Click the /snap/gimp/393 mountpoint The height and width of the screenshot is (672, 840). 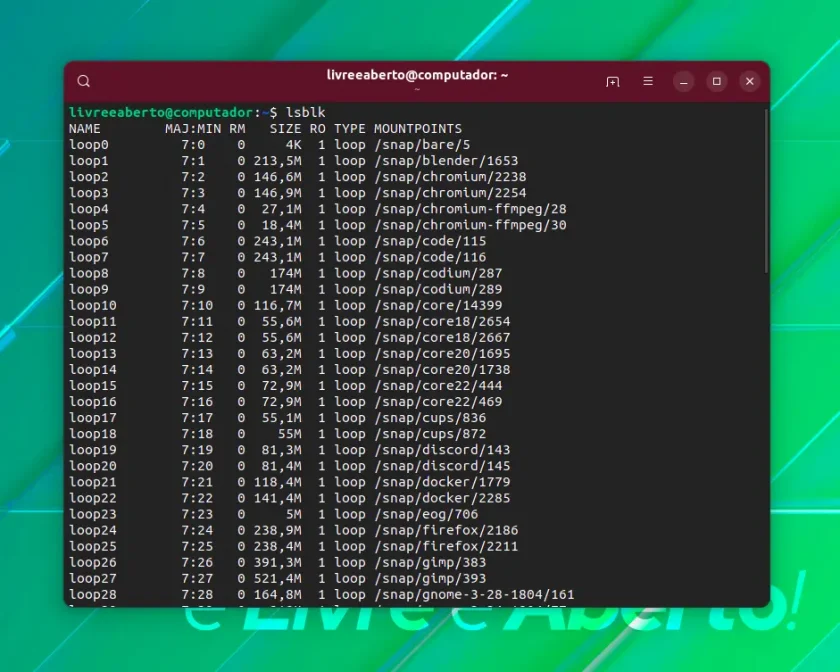pyautogui.click(x=430, y=579)
